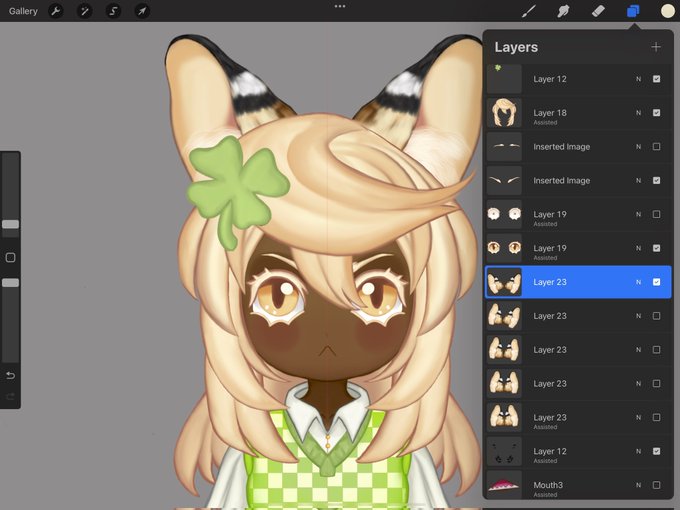Select the top Layer 12 clover thumbnail

tap(504, 79)
